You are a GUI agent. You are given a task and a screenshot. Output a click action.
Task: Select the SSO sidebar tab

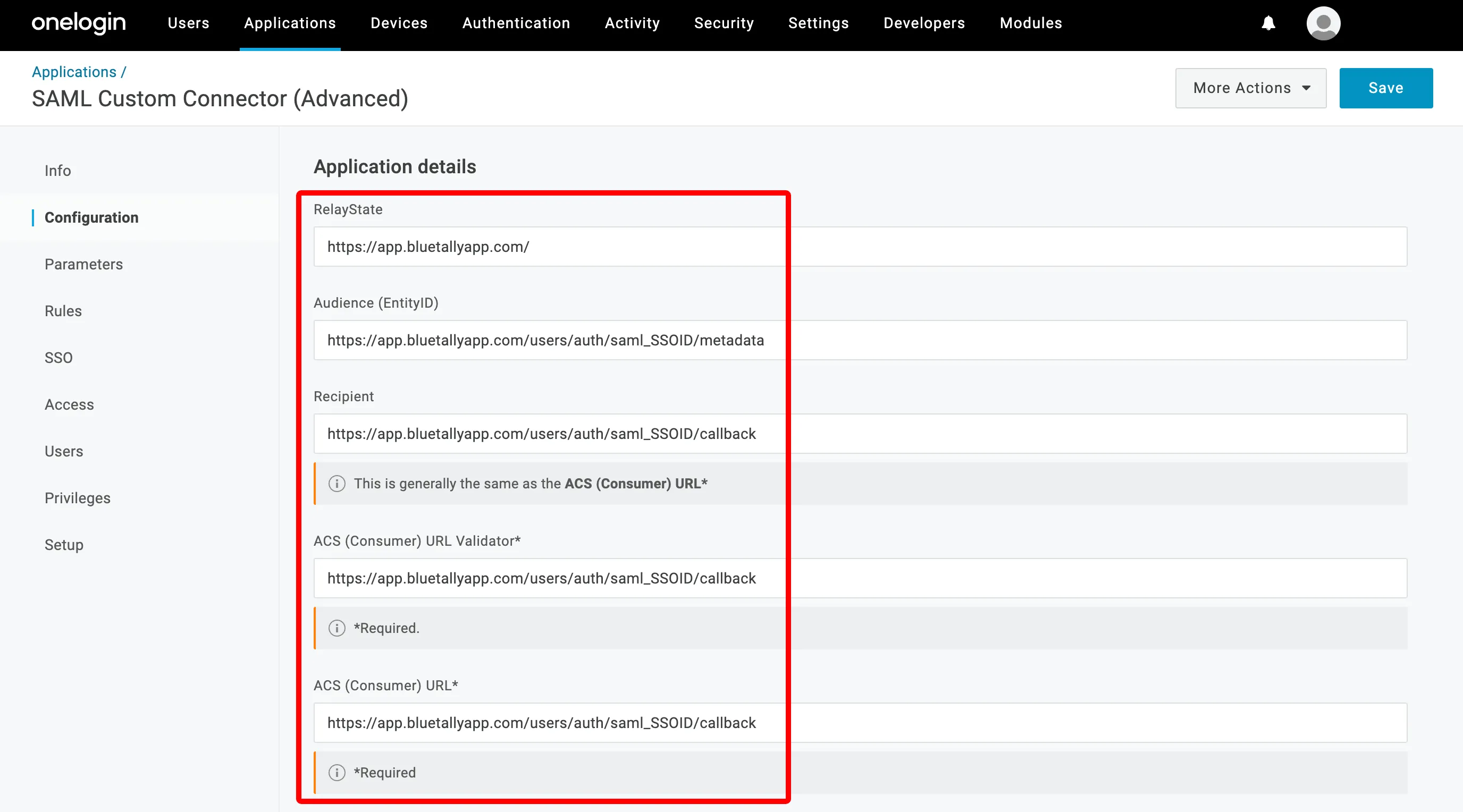(x=58, y=358)
